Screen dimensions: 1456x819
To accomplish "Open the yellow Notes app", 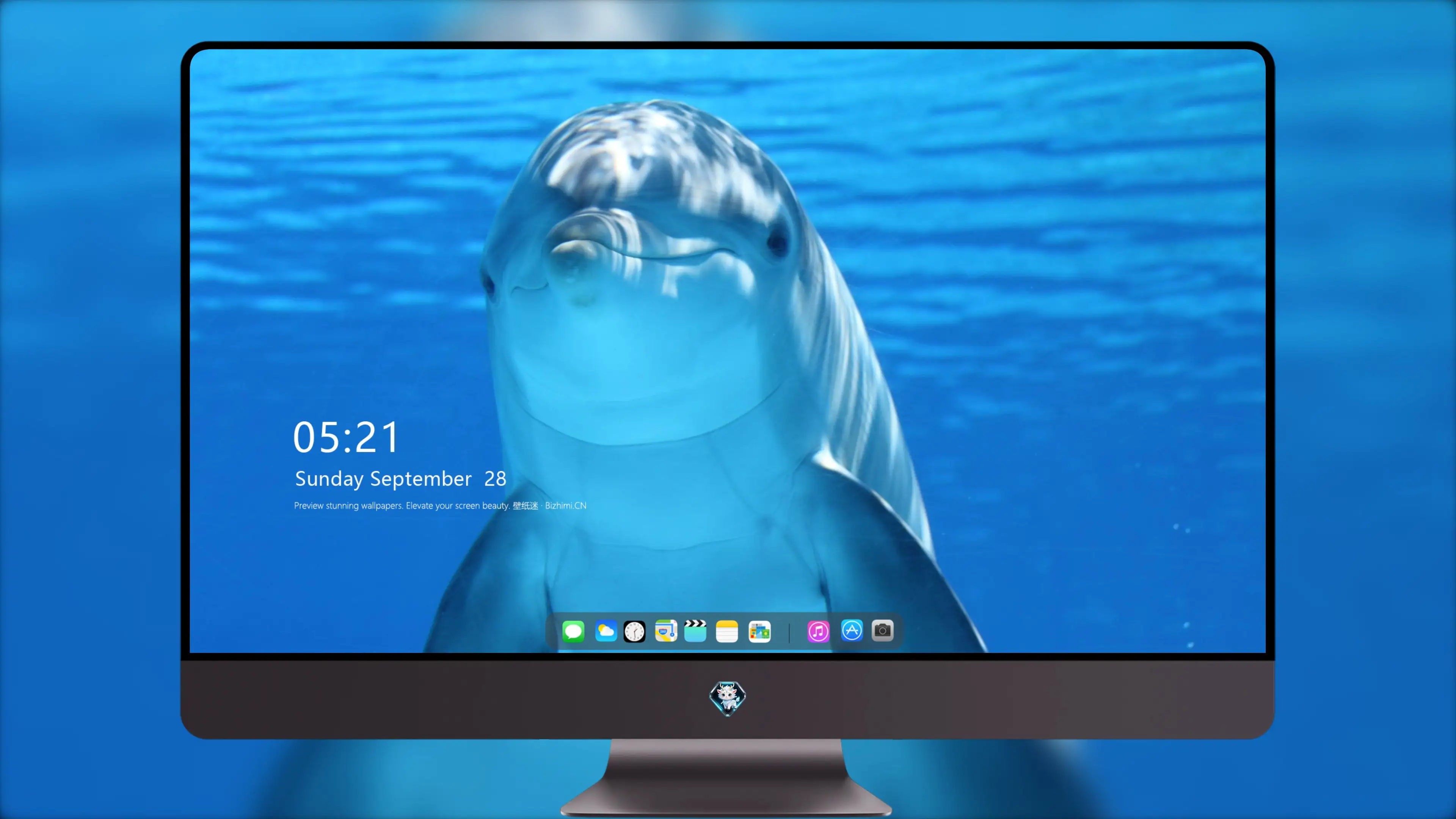I will pyautogui.click(x=727, y=631).
